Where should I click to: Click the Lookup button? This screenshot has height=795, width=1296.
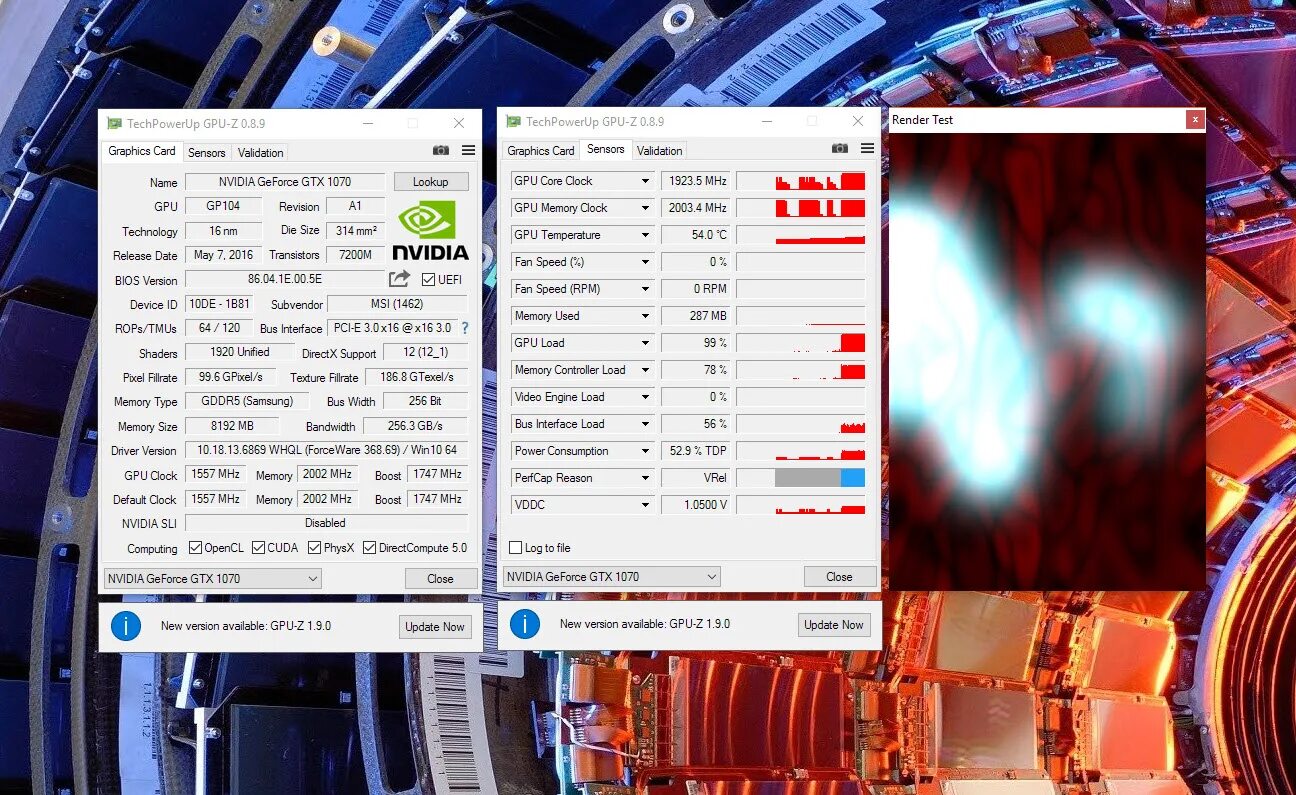pyautogui.click(x=431, y=182)
